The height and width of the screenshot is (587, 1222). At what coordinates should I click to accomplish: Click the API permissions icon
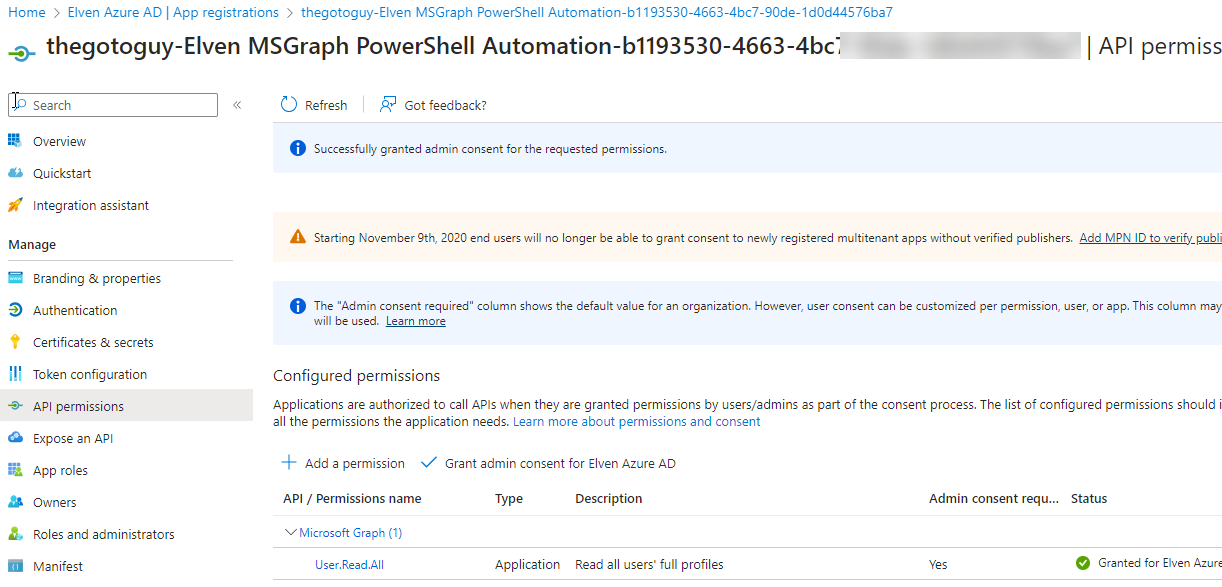tap(15, 406)
